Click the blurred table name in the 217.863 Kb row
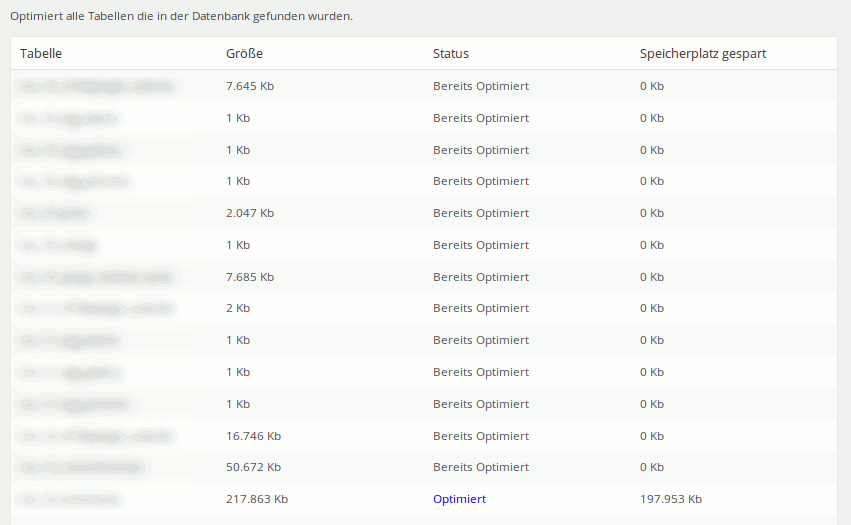The width and height of the screenshot is (851, 525). tap(70, 499)
